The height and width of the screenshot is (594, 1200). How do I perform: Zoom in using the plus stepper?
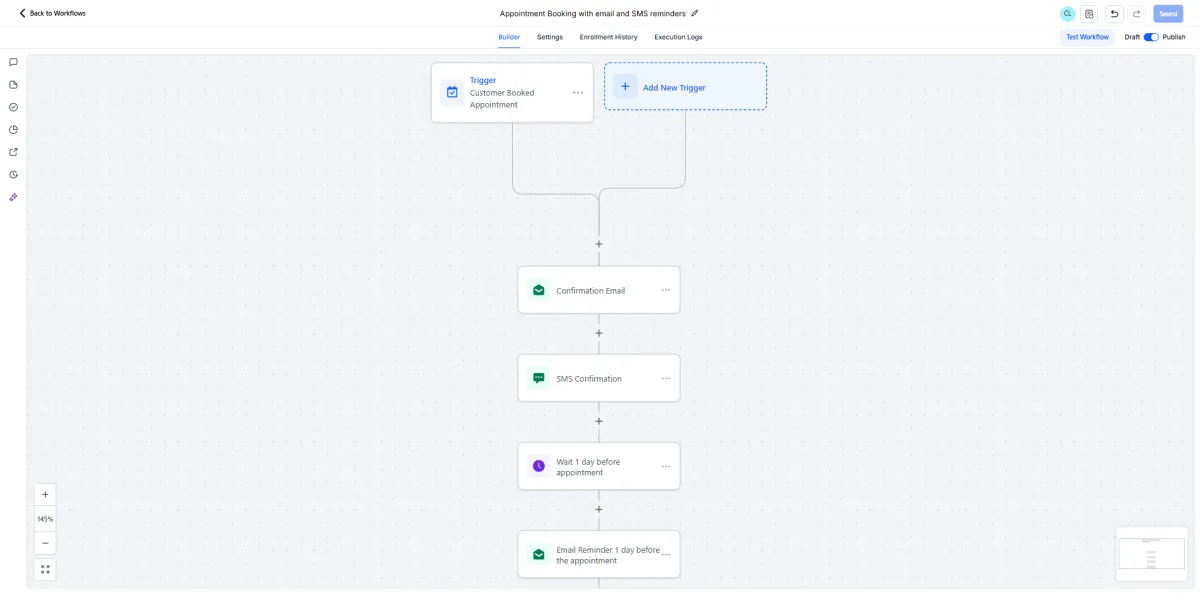click(x=45, y=494)
